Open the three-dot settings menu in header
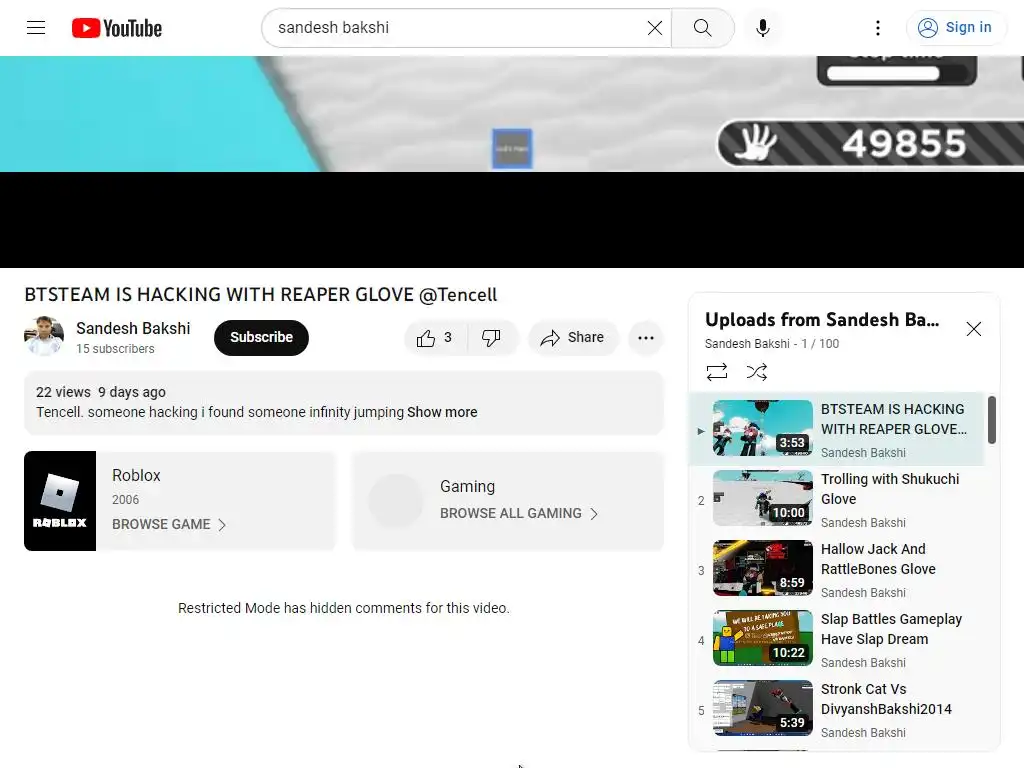This screenshot has width=1024, height=768. click(878, 27)
